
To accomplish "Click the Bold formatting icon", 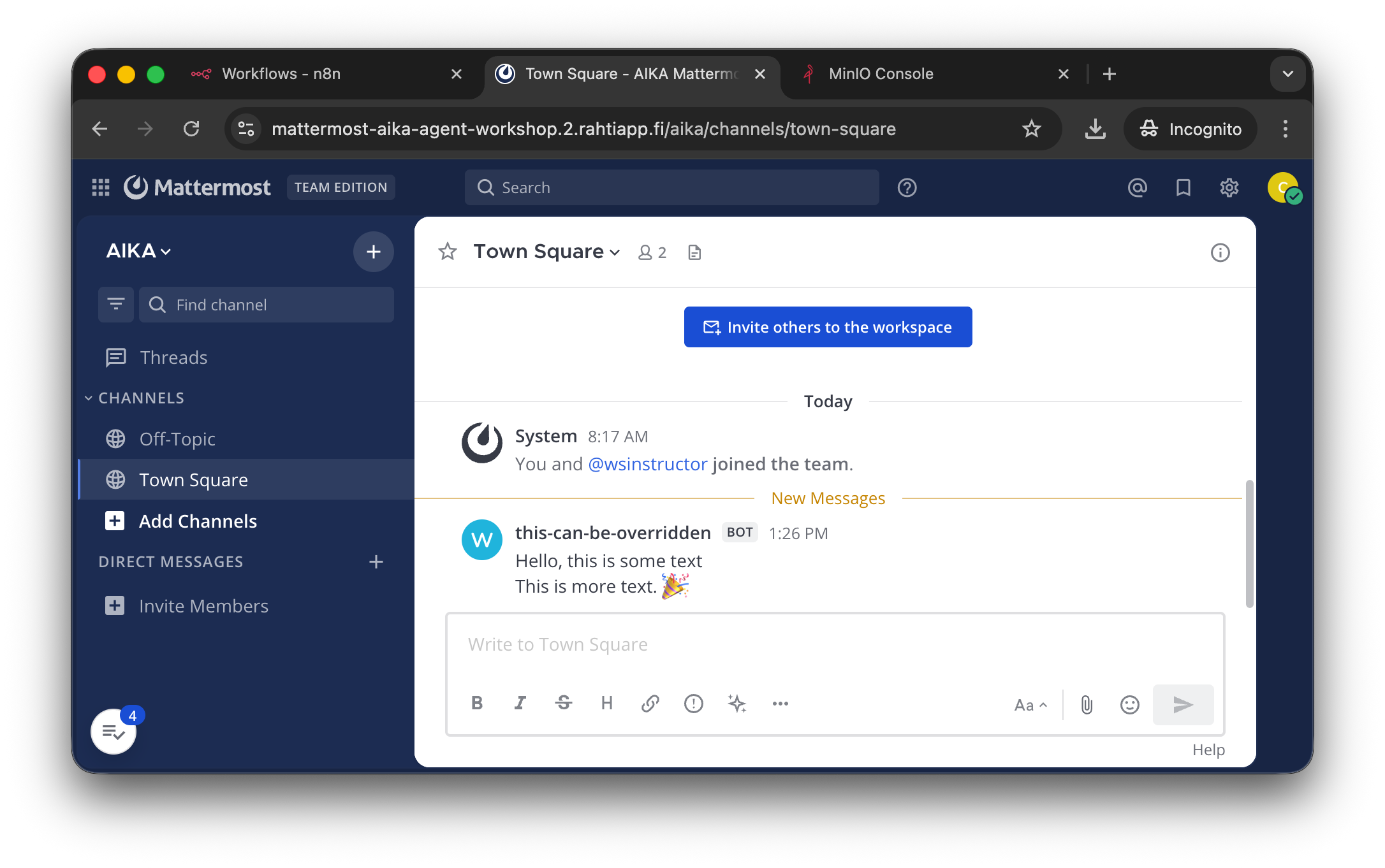I will click(x=477, y=703).
